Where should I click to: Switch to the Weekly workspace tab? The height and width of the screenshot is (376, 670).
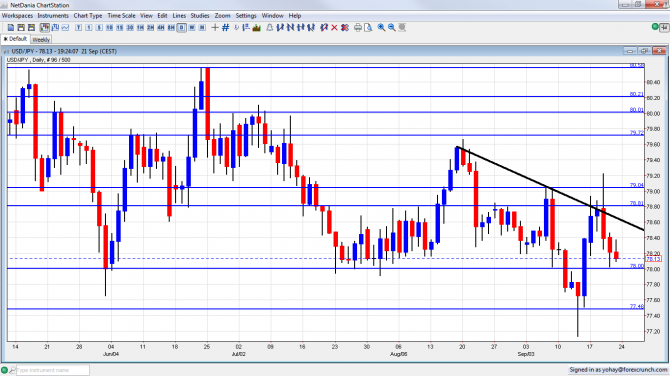41,39
